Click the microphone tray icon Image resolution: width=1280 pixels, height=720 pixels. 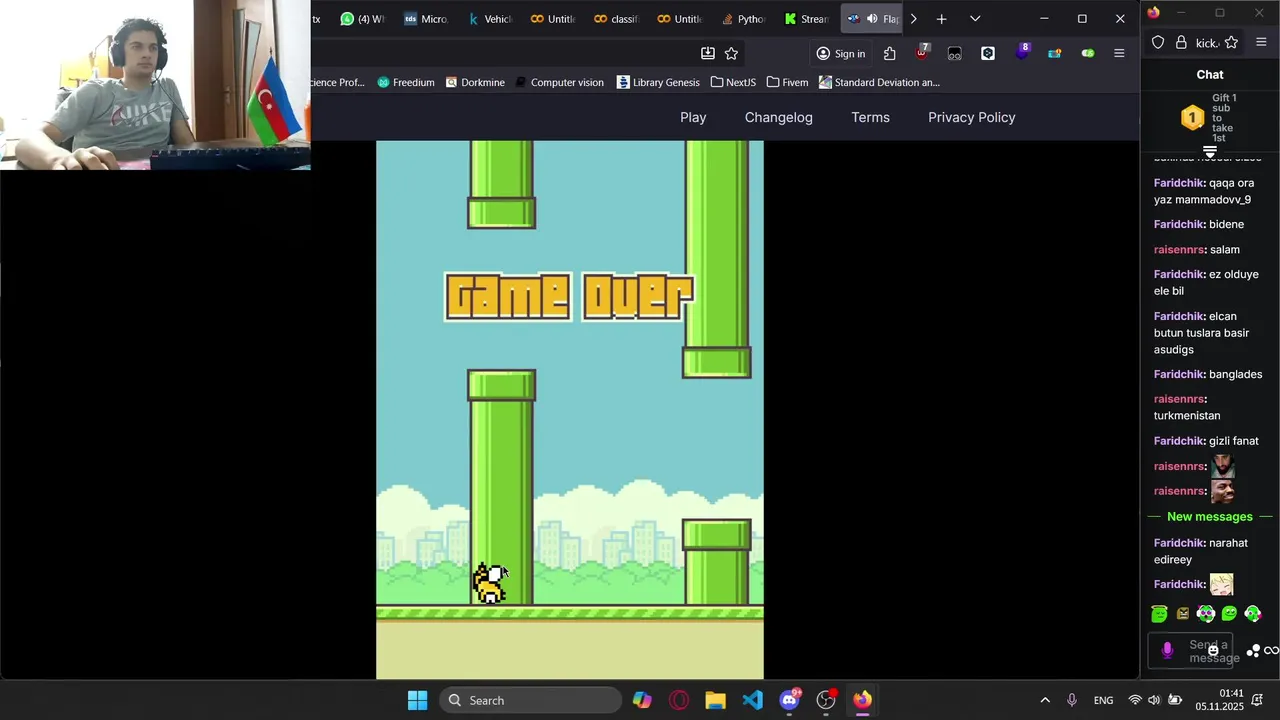(x=1072, y=700)
